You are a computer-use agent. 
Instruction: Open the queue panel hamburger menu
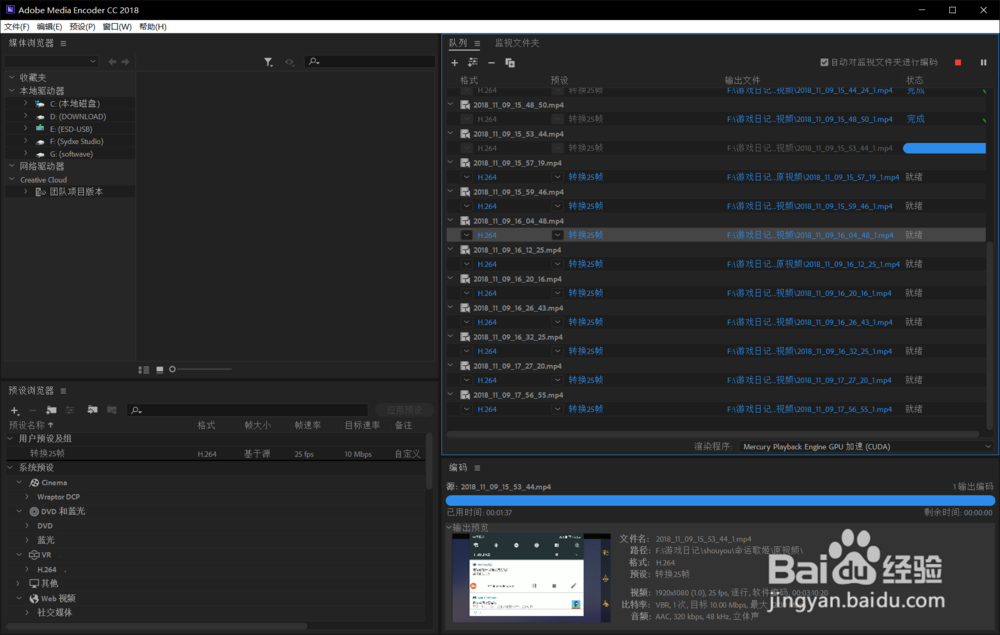point(477,43)
